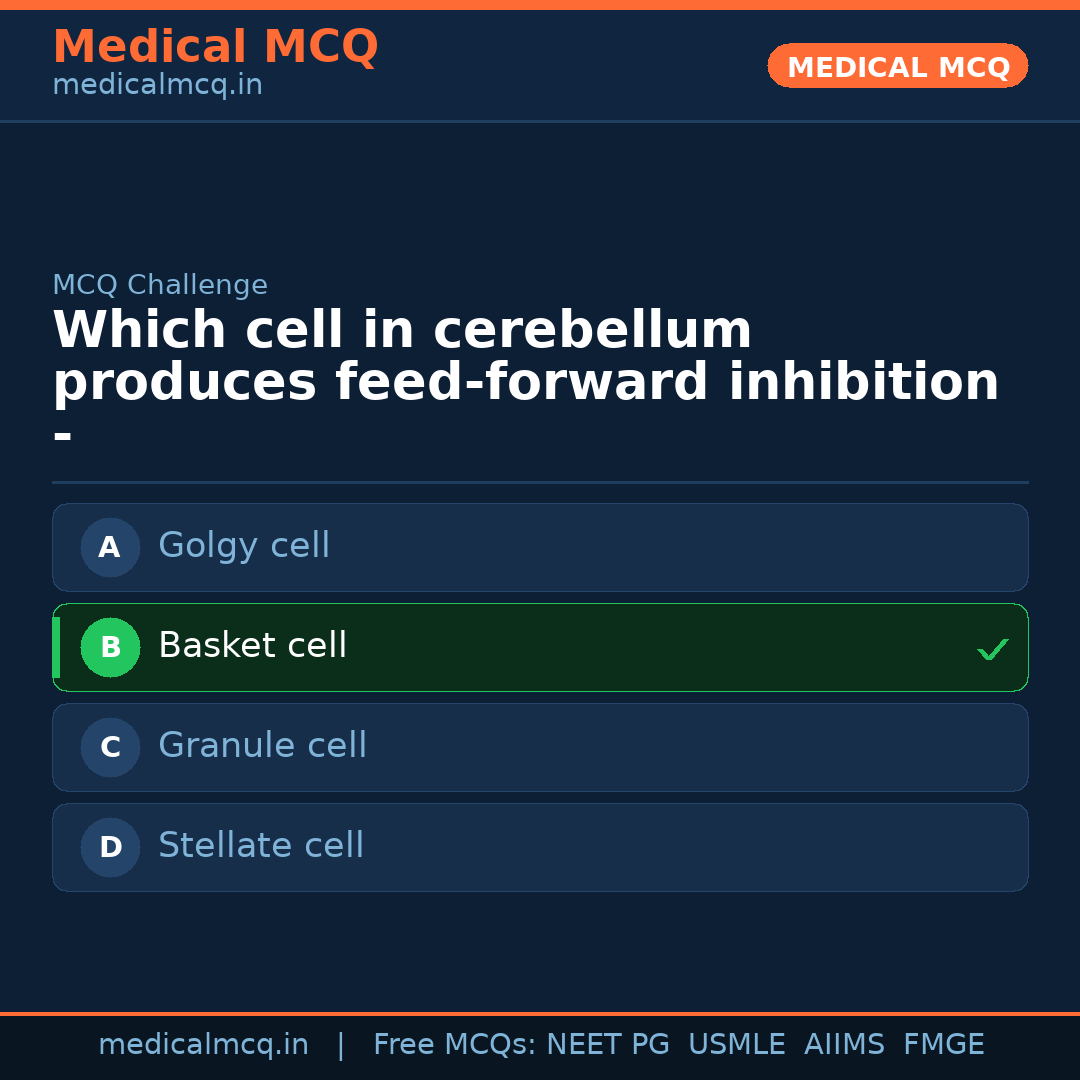Open the medicalmcq.in link in the footer
The image size is (1080, 1080).
(203, 1045)
